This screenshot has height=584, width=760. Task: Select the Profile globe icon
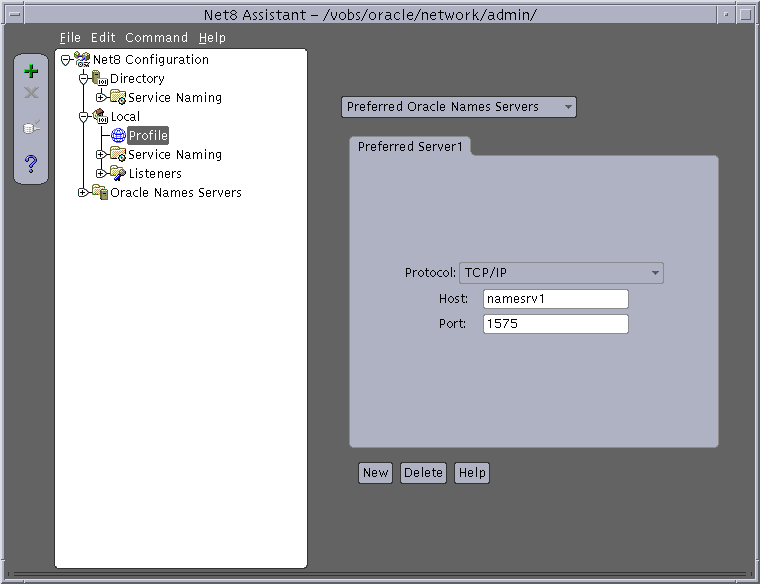coord(119,136)
